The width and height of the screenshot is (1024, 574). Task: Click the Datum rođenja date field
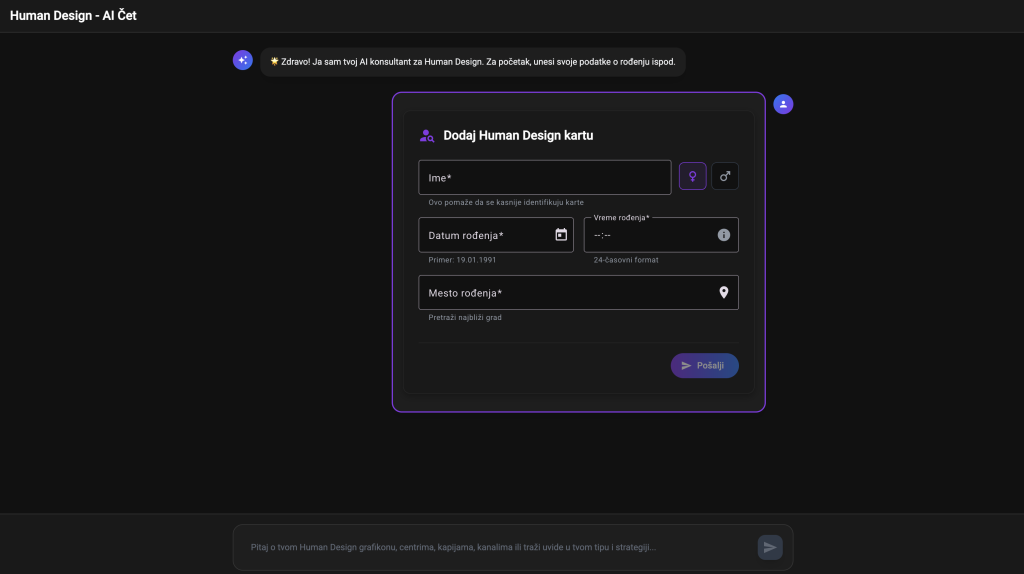coord(485,235)
